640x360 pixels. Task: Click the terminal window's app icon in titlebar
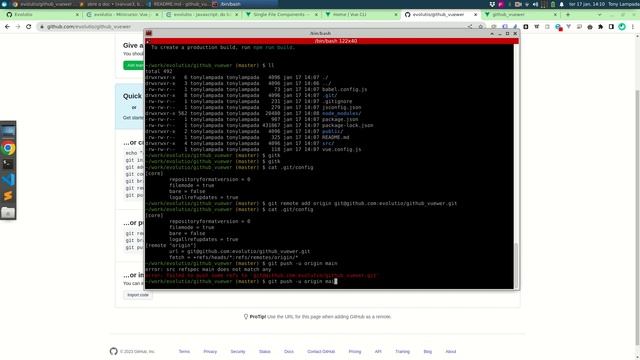149,33
